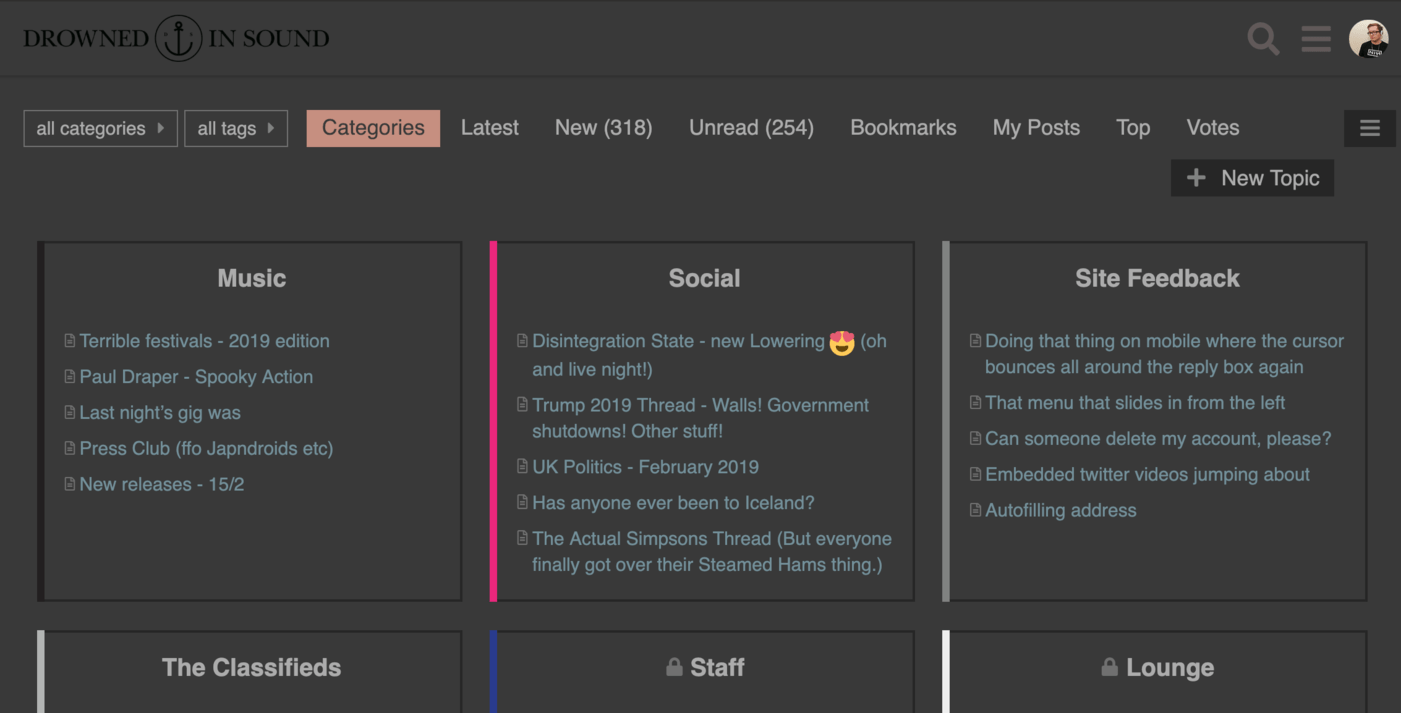Click document icon beside New releases - 15/2
This screenshot has width=1401, height=713.
(69, 485)
